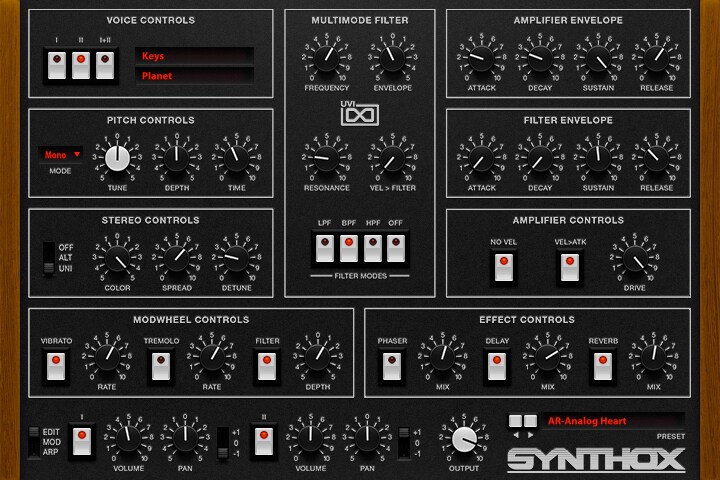This screenshot has width=720, height=480.
Task: Select the next preset arrow
Action: coord(530,435)
